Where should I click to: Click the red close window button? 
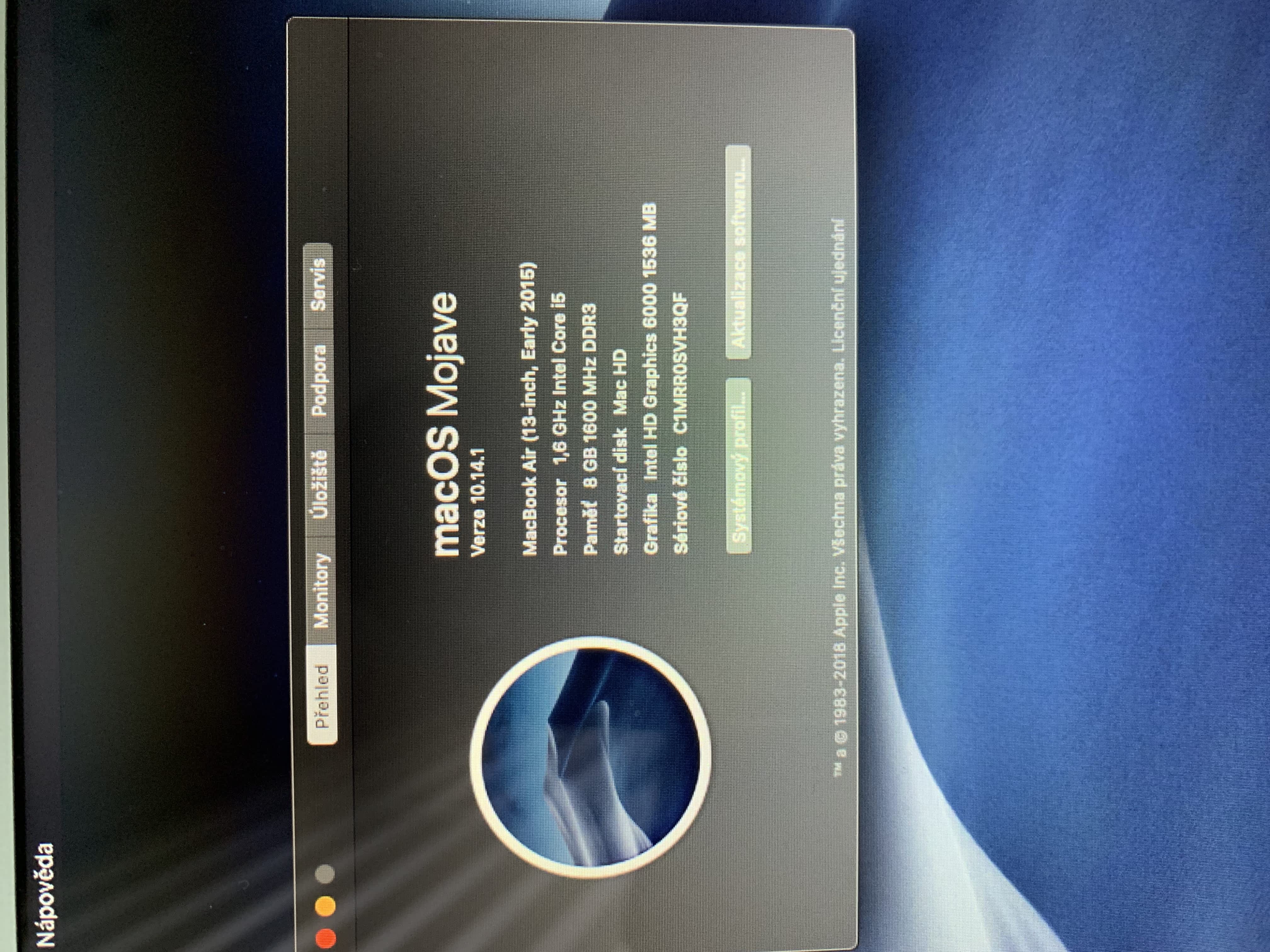click(326, 939)
